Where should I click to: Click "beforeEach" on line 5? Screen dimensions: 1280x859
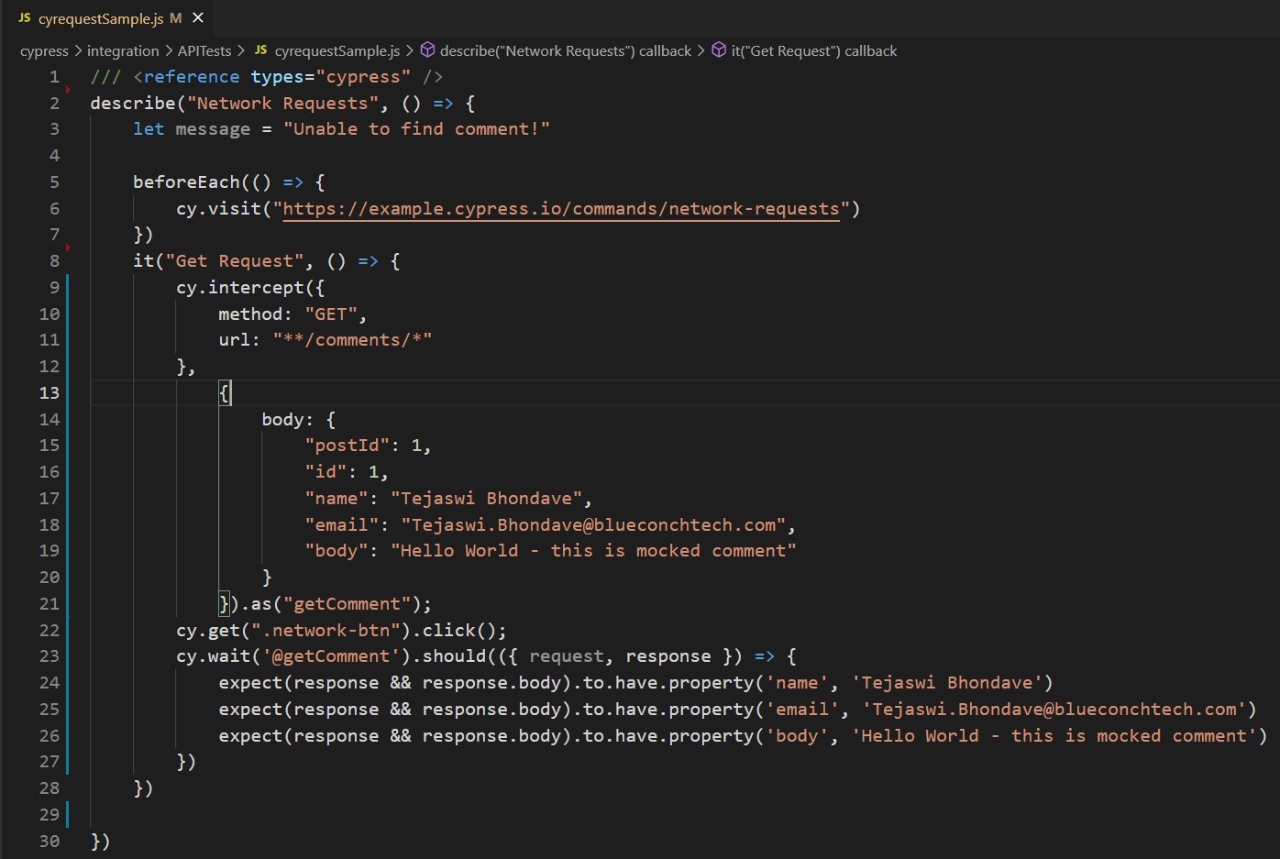click(187, 182)
